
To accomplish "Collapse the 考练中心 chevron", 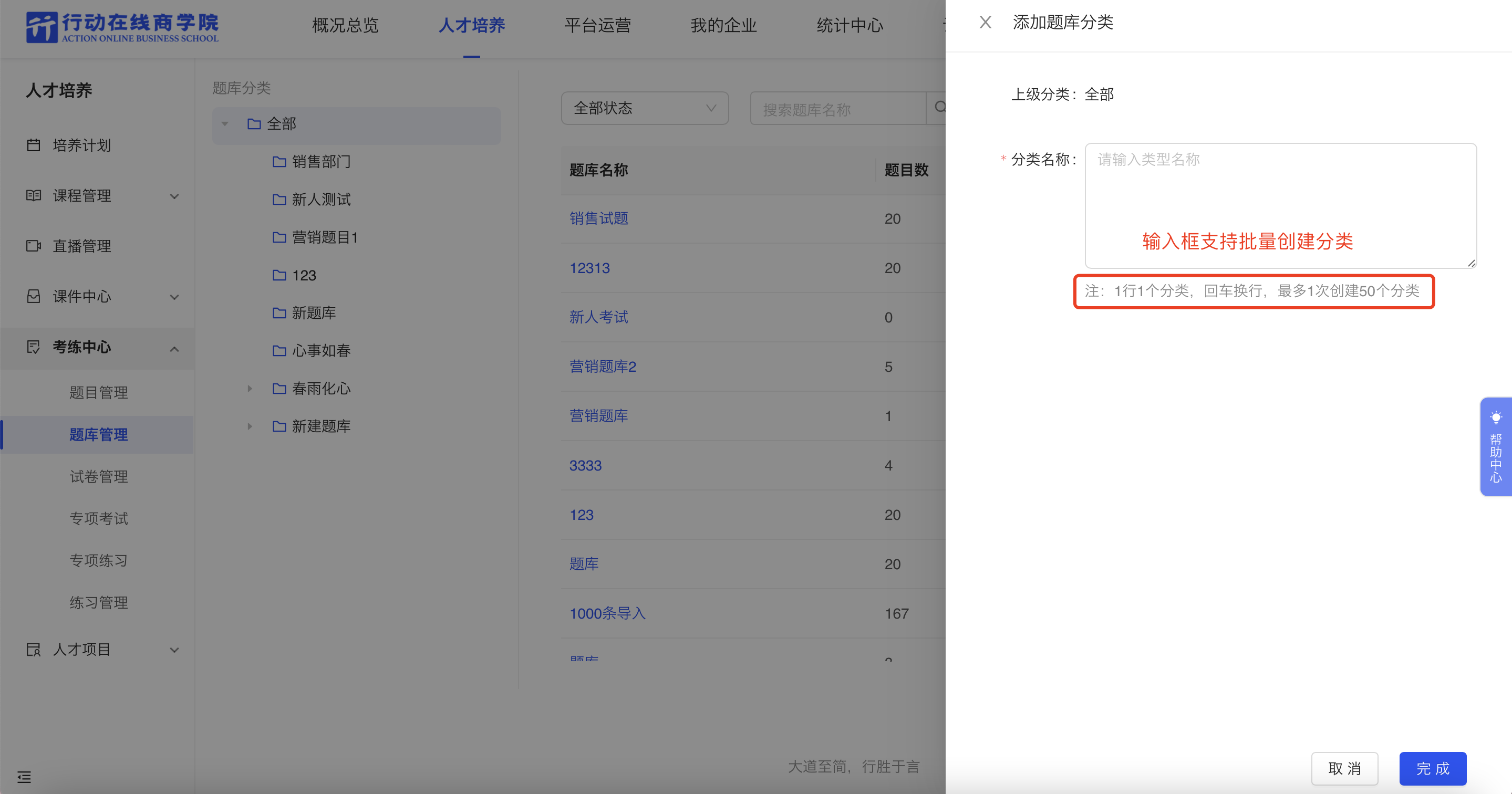I will pyautogui.click(x=174, y=349).
